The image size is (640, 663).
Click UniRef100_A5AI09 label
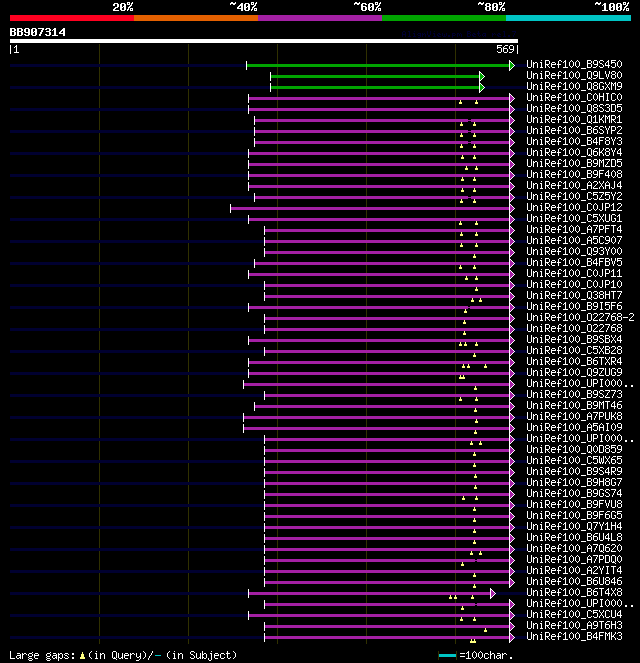pyautogui.click(x=574, y=427)
